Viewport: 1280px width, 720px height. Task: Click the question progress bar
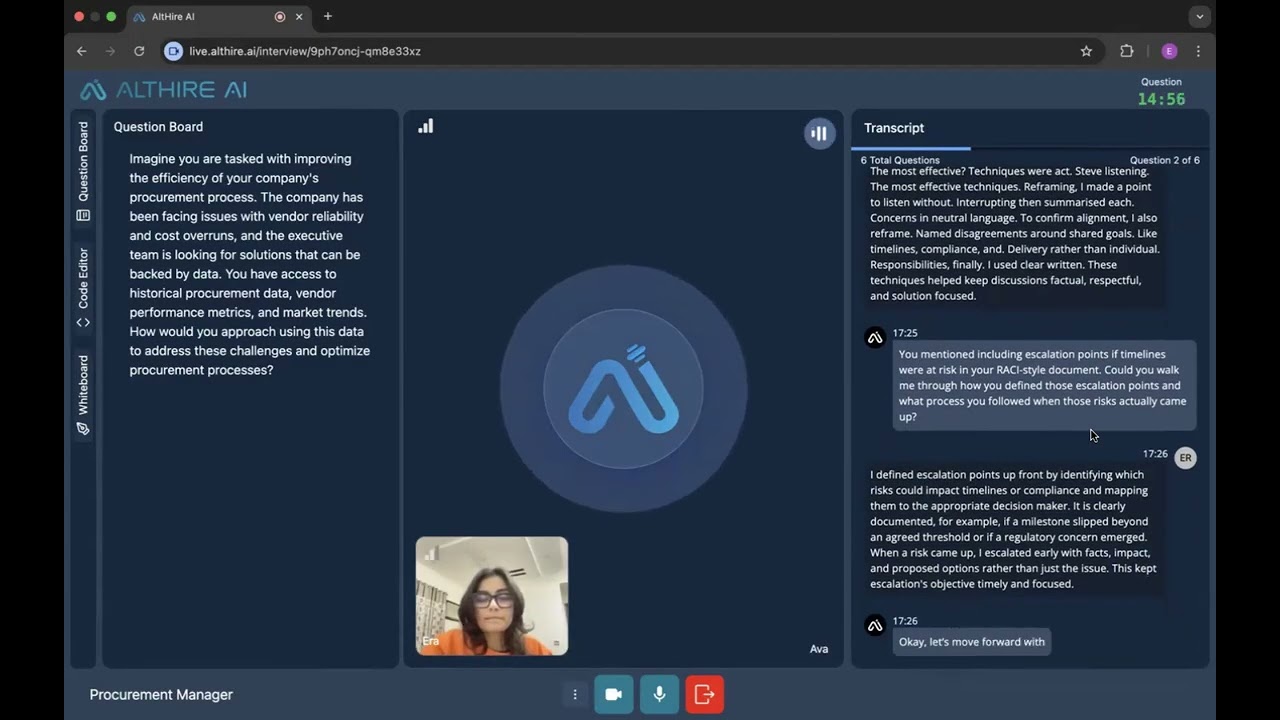click(x=1030, y=148)
